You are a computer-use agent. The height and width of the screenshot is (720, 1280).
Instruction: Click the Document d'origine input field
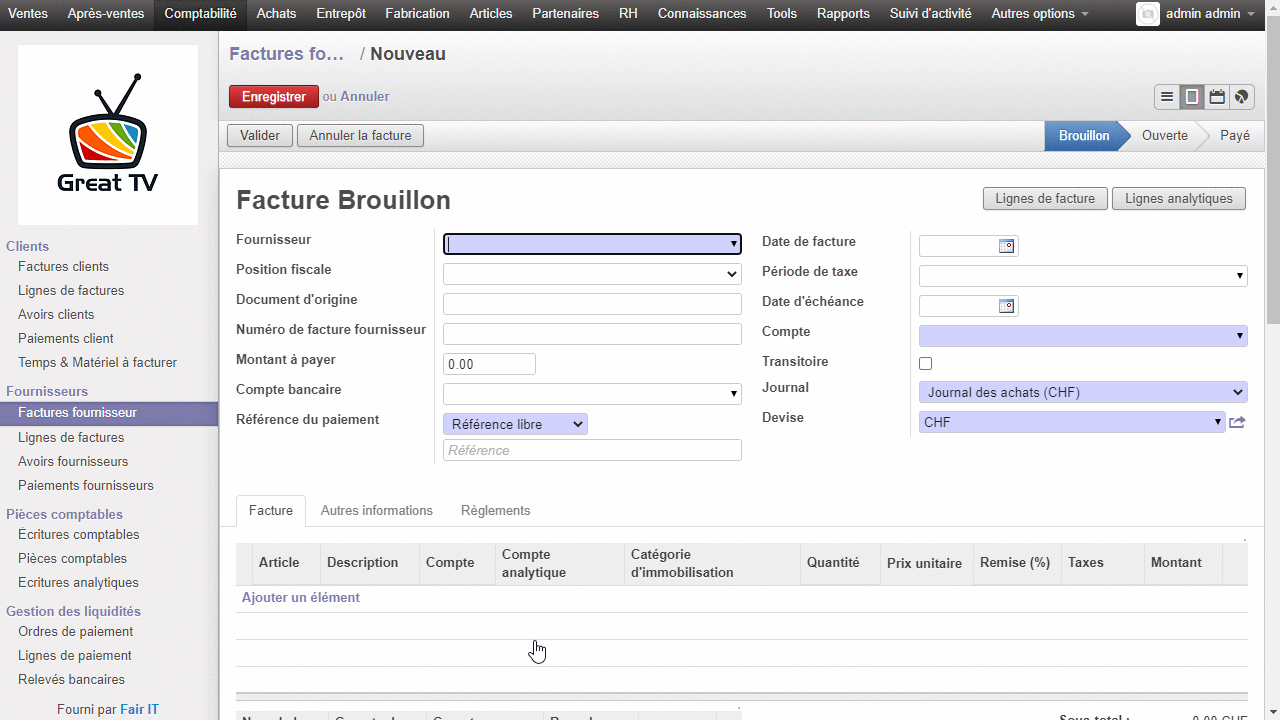(592, 304)
